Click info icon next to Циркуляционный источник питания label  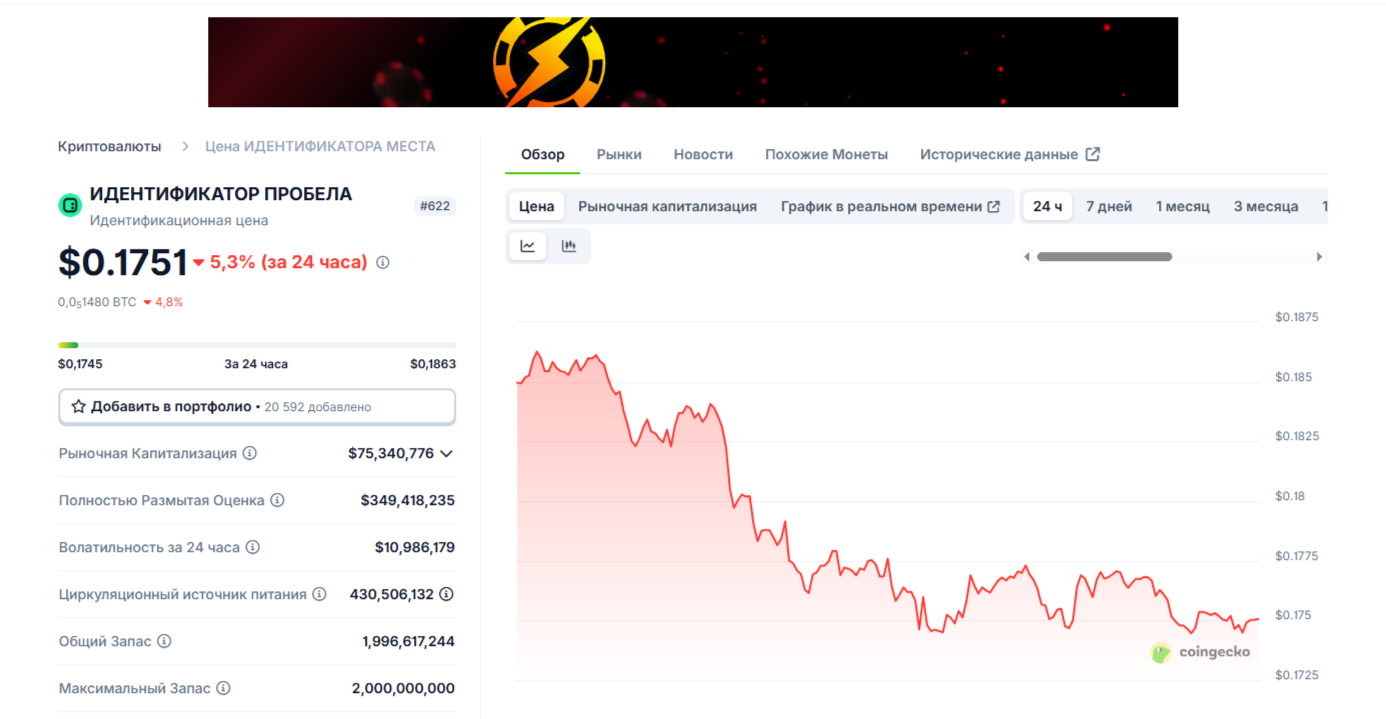pos(319,594)
